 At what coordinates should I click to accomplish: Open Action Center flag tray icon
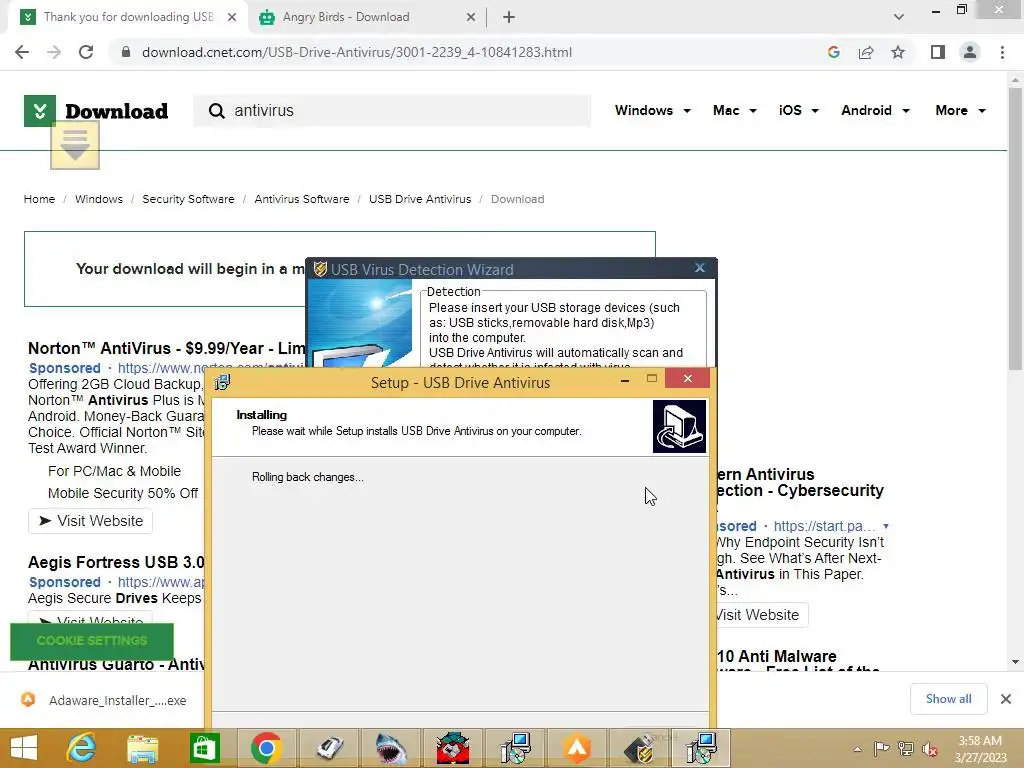tap(882, 748)
